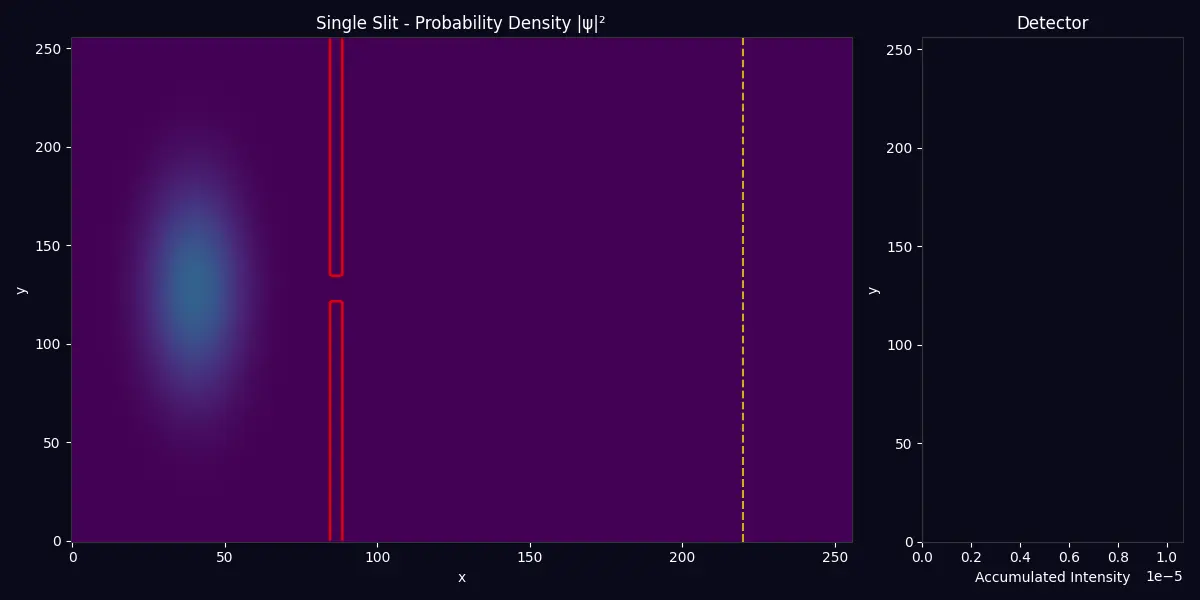Screen dimensions: 1200x600
Task: Click the 100 tick on main plot x-axis
Action: [x=377, y=555]
